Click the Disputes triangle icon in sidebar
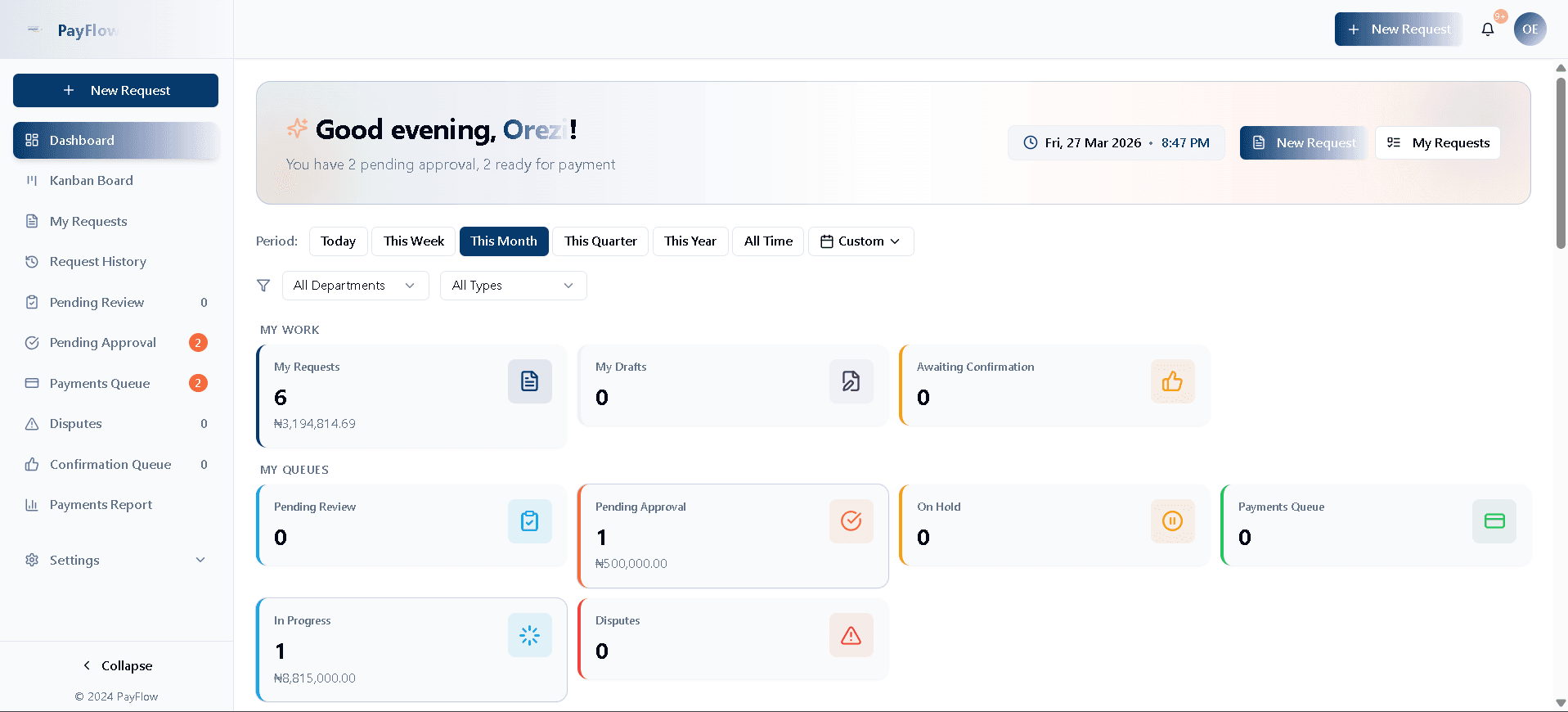The height and width of the screenshot is (712, 1568). 32,424
